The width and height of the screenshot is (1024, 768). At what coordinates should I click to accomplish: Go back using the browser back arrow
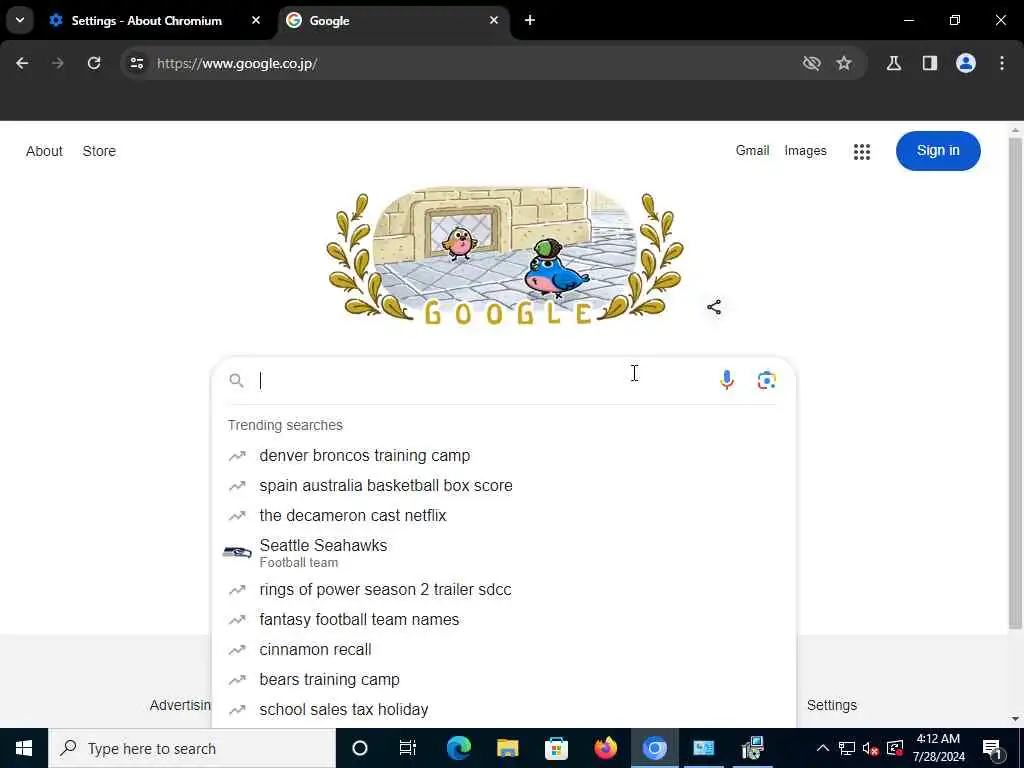[x=22, y=63]
